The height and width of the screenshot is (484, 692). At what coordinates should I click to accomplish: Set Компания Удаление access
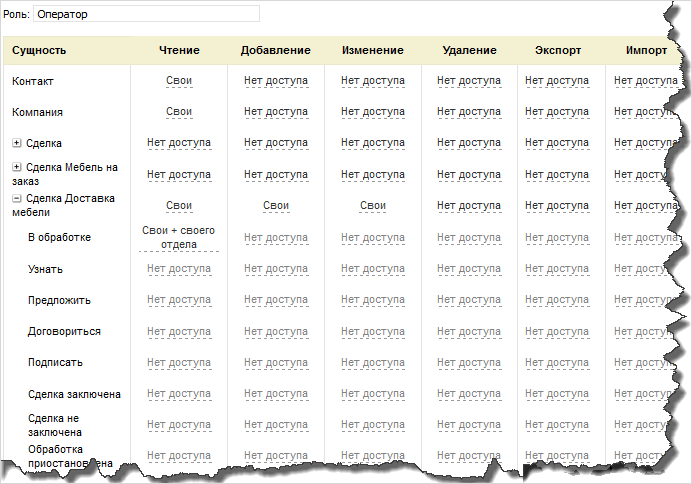pos(469,112)
